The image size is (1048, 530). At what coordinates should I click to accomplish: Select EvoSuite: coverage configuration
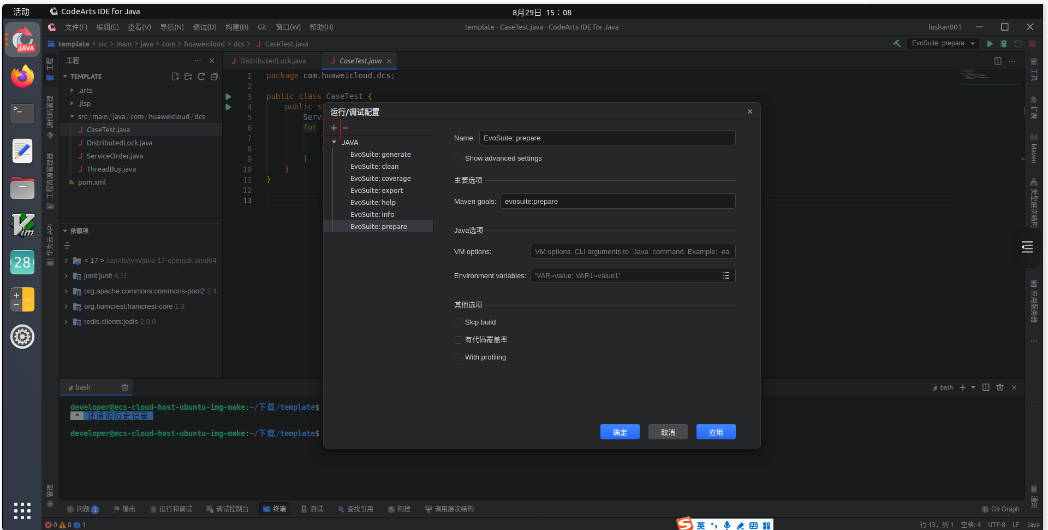pyautogui.click(x=380, y=178)
